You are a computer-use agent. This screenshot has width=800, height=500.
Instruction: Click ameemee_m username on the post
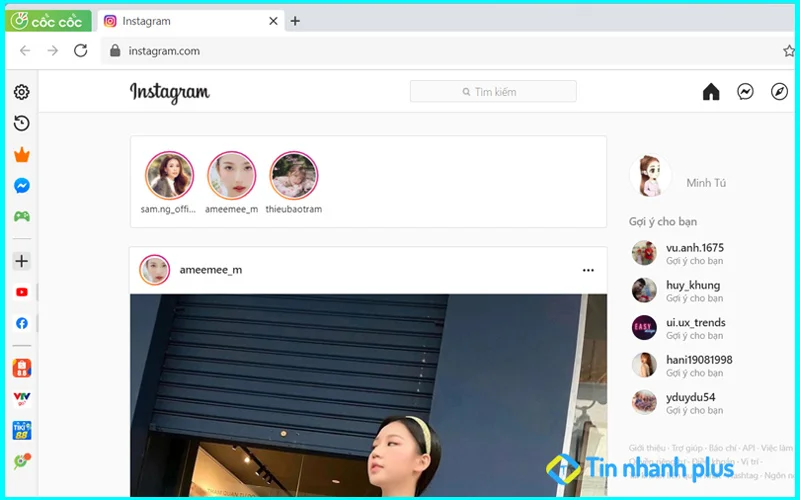(x=211, y=270)
